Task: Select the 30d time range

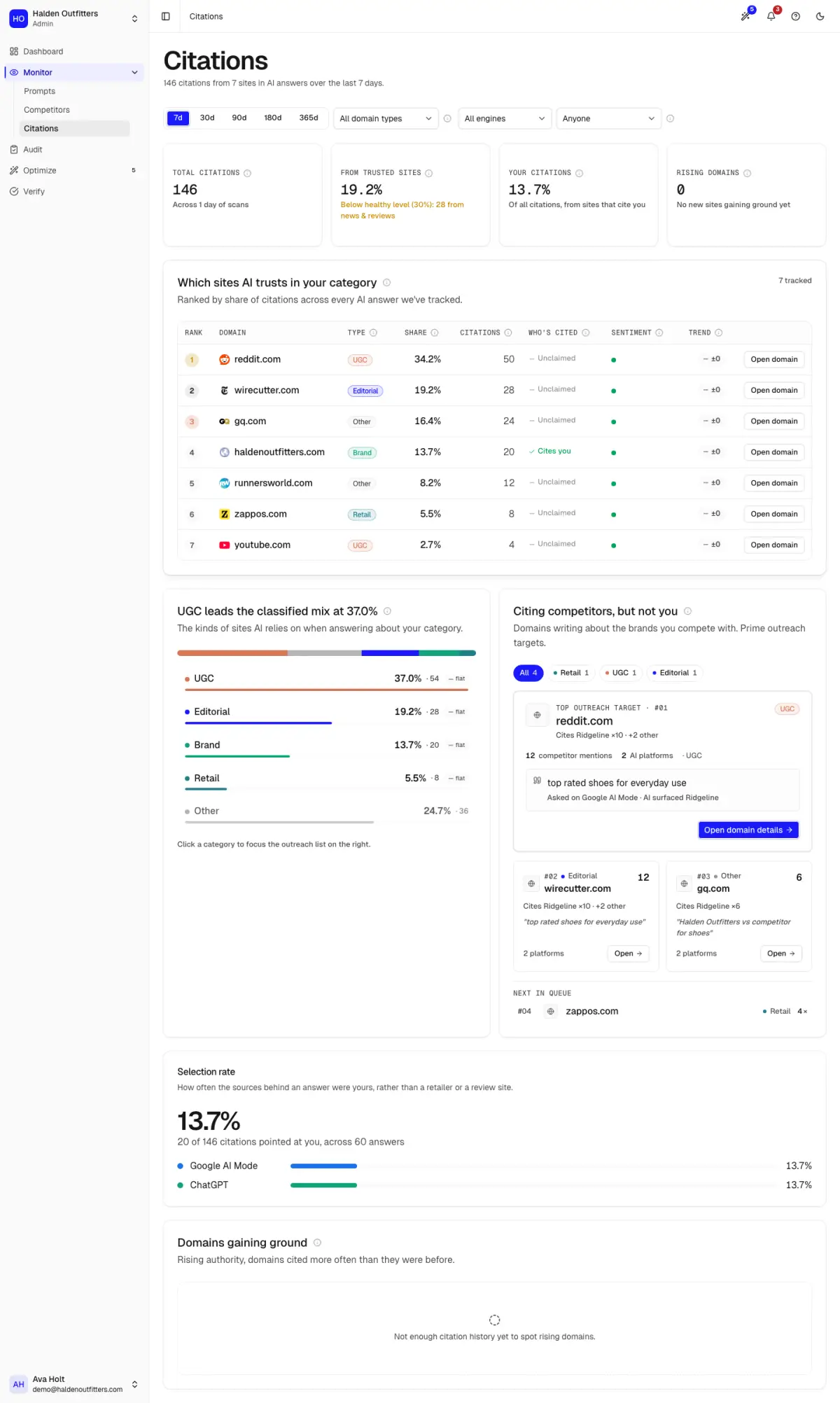Action: tap(207, 118)
